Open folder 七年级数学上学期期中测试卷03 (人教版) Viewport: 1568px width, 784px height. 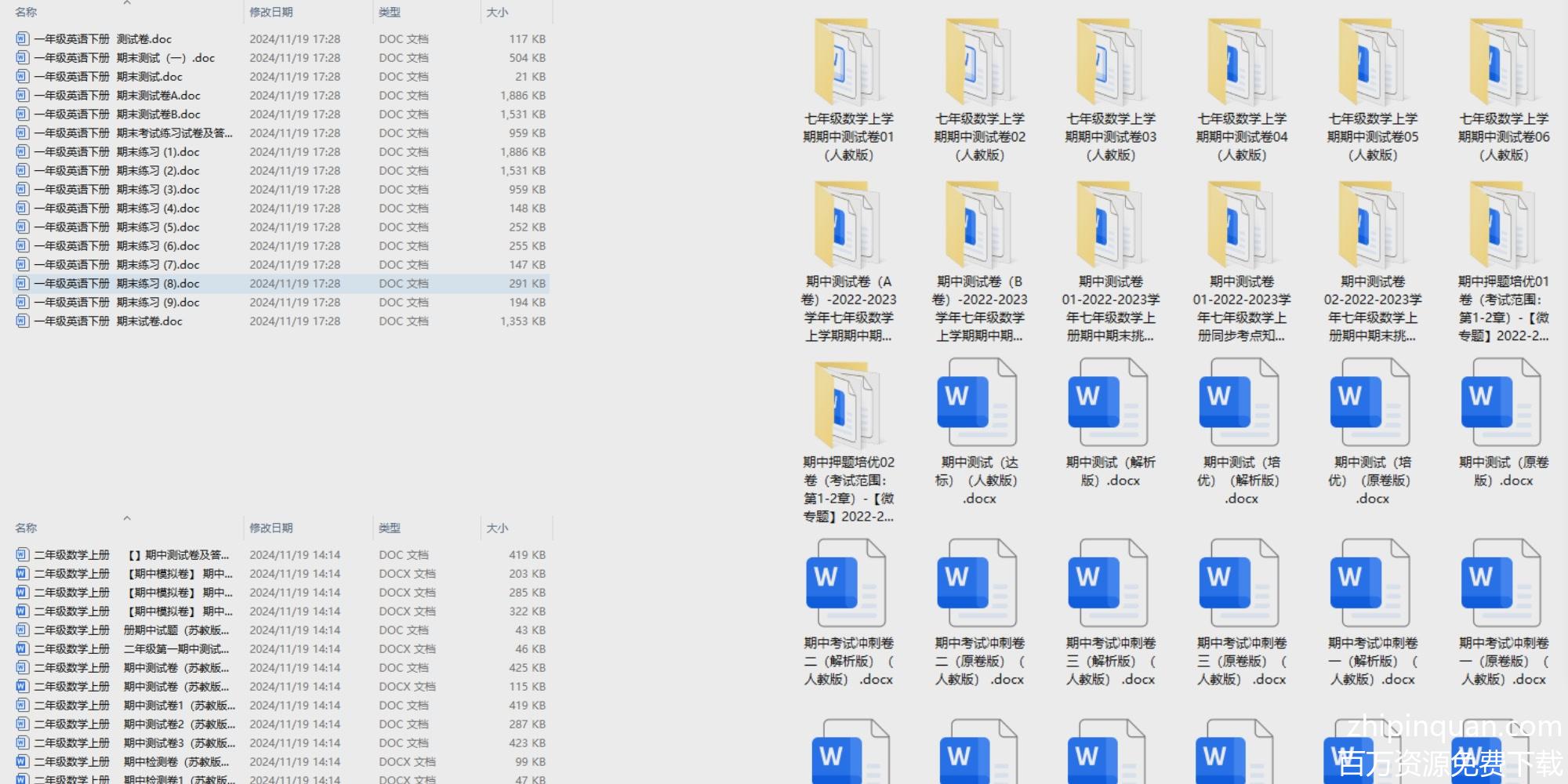click(x=1110, y=64)
